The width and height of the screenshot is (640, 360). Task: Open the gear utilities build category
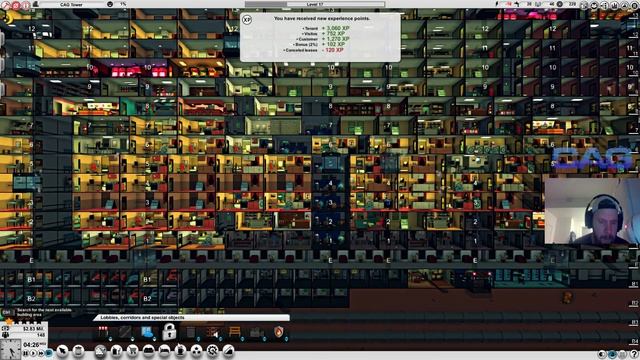point(212,351)
